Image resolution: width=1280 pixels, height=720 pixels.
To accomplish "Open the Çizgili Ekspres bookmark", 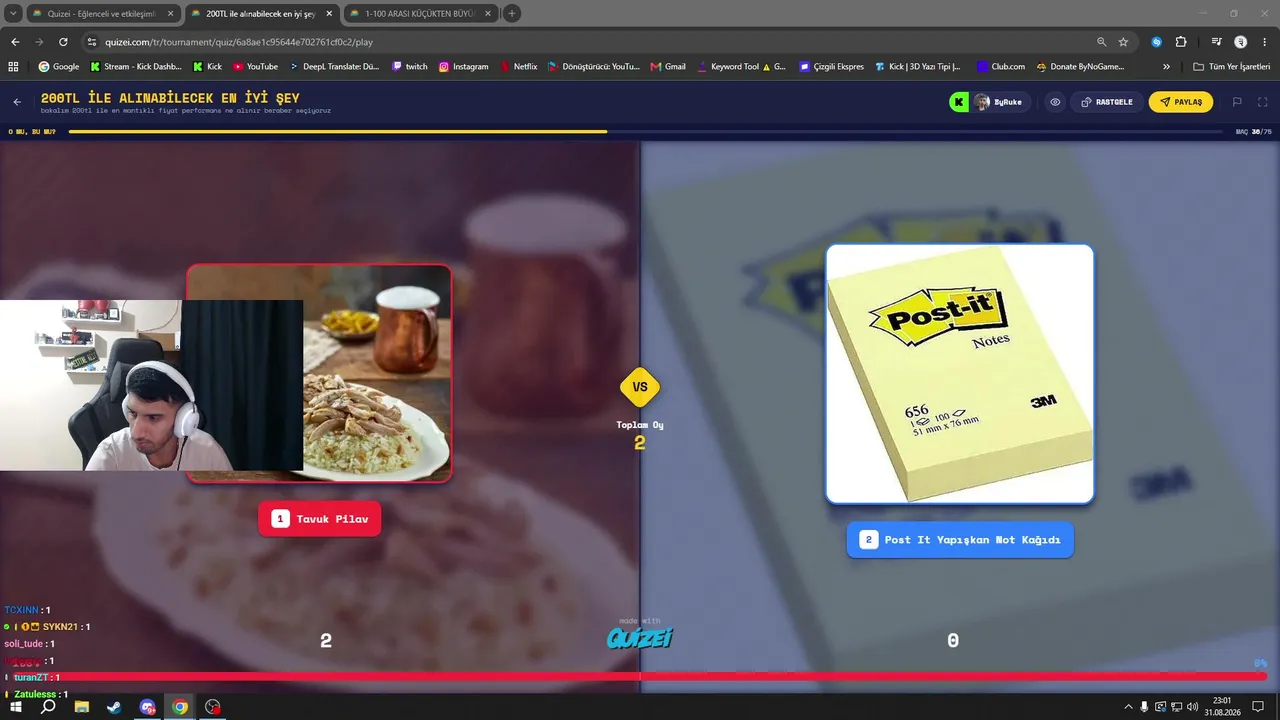I will coord(831,67).
